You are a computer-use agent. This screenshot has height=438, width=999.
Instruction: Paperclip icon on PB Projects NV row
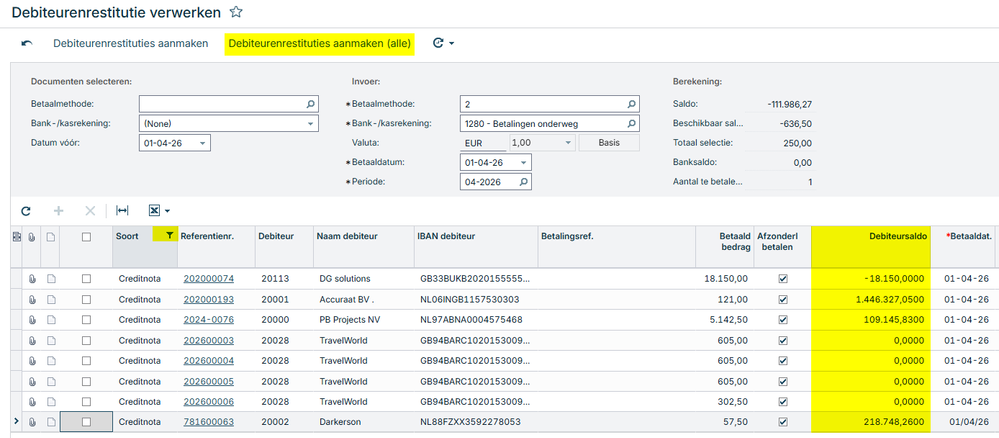[x=31, y=319]
